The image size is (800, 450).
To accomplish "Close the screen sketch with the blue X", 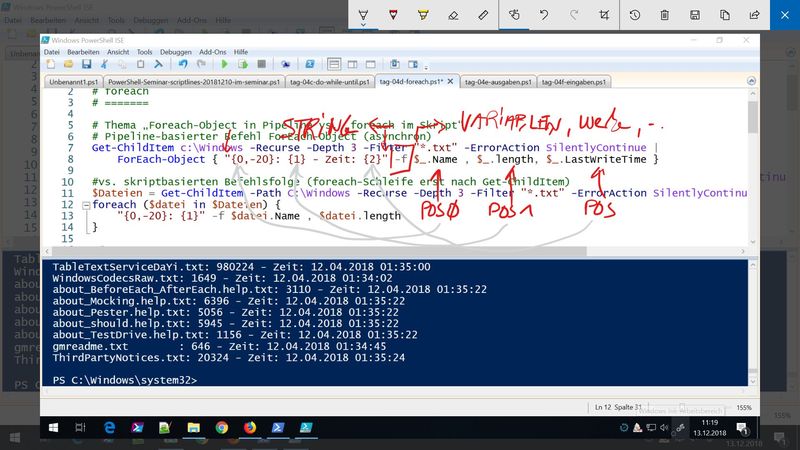I will click(x=785, y=15).
